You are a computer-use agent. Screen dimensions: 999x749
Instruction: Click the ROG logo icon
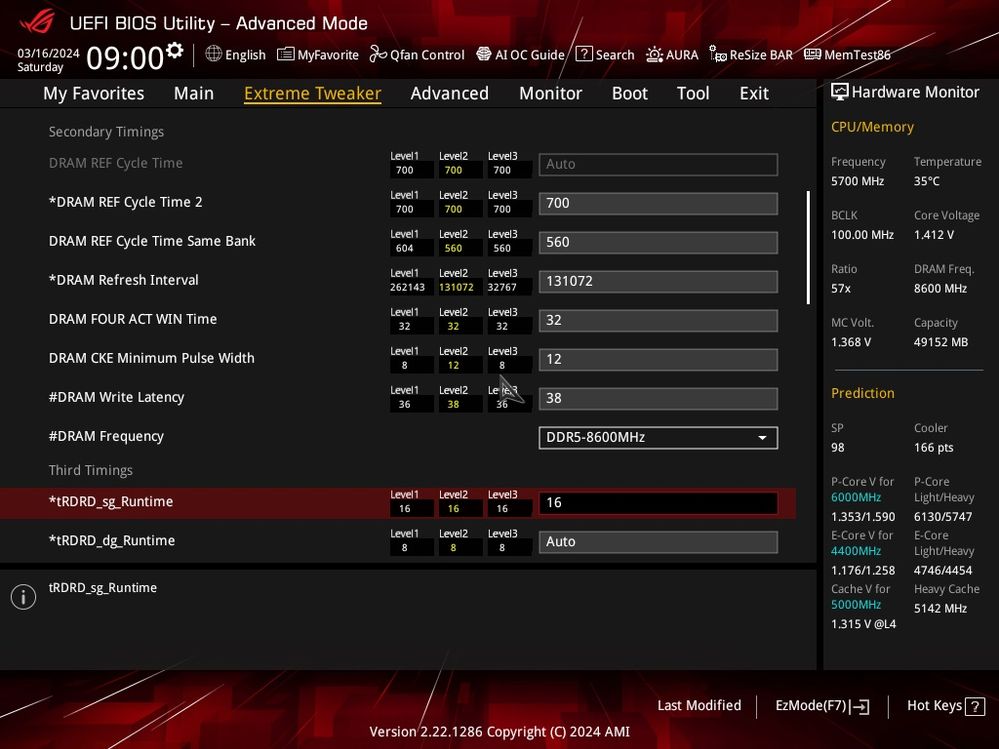pos(36,22)
